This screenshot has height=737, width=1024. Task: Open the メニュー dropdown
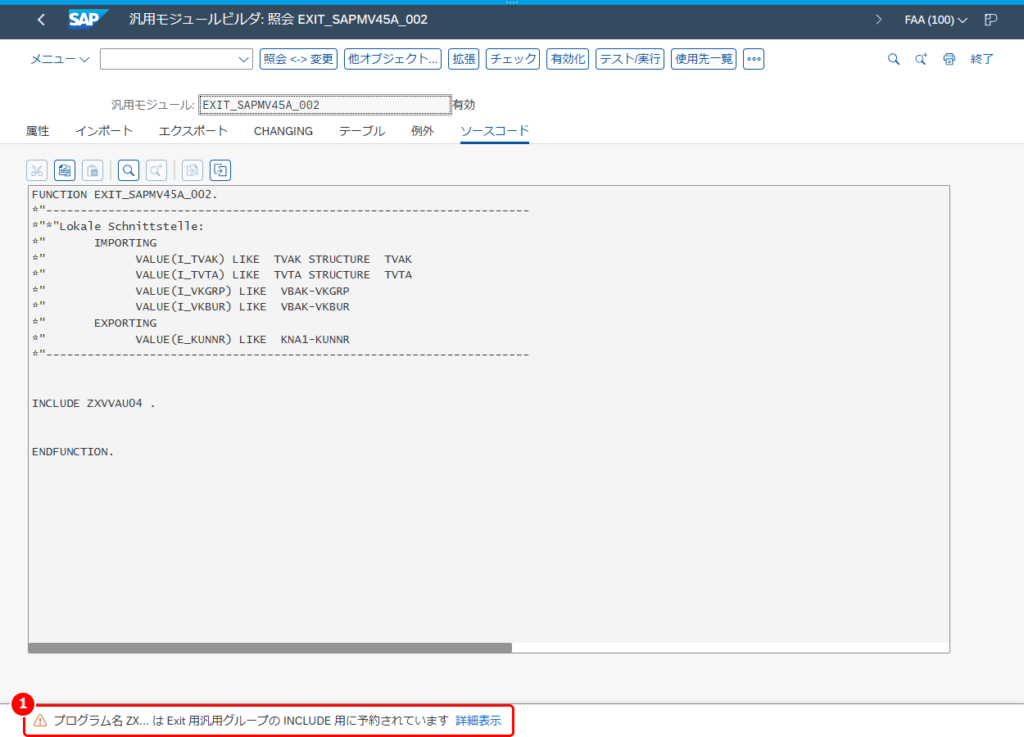coord(59,59)
